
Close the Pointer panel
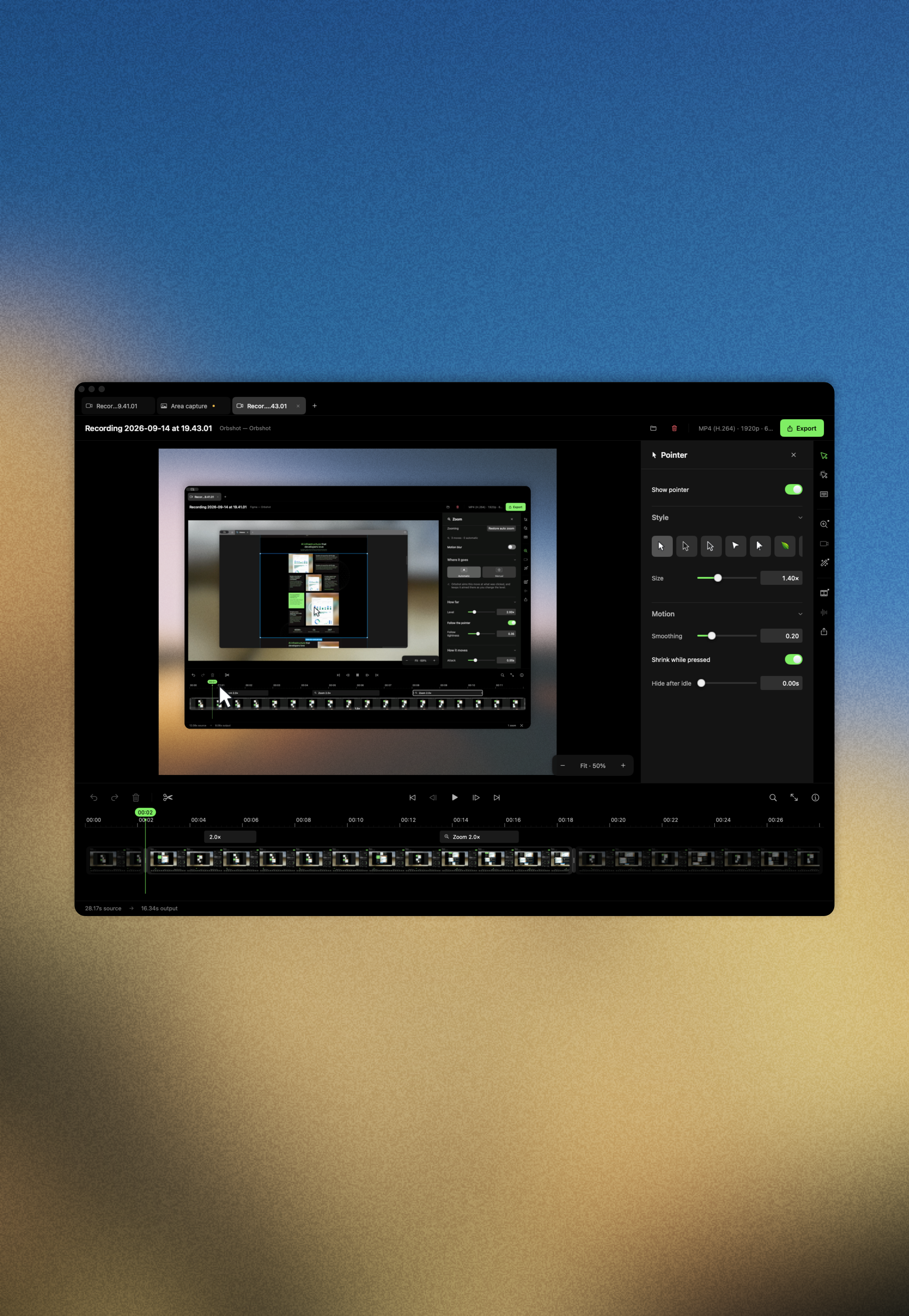(x=793, y=455)
